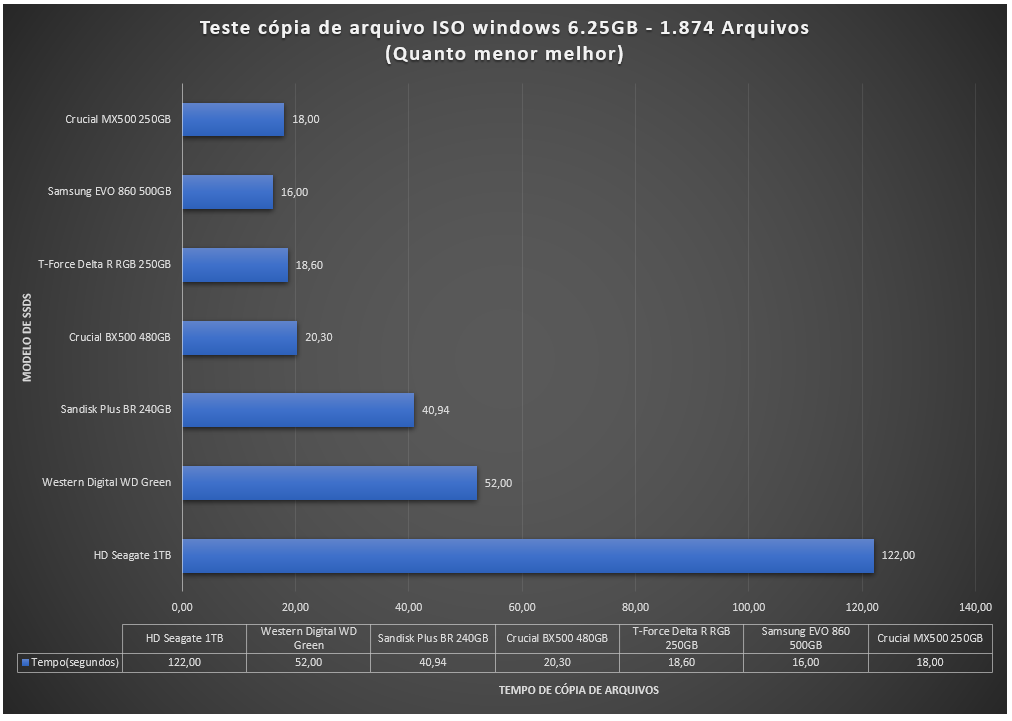
Task: Click the Samsung EVO 860 500GB axis label
Action: [110, 192]
